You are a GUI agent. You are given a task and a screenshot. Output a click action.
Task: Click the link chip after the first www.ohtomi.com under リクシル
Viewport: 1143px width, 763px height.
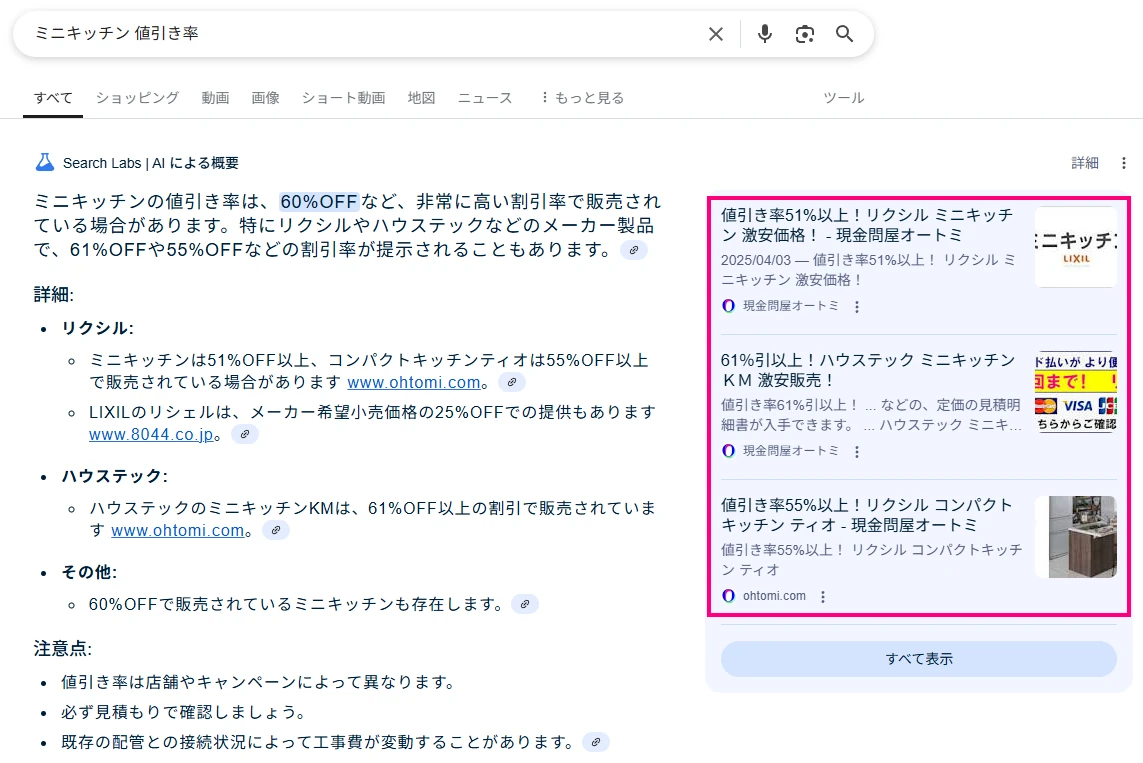point(512,382)
